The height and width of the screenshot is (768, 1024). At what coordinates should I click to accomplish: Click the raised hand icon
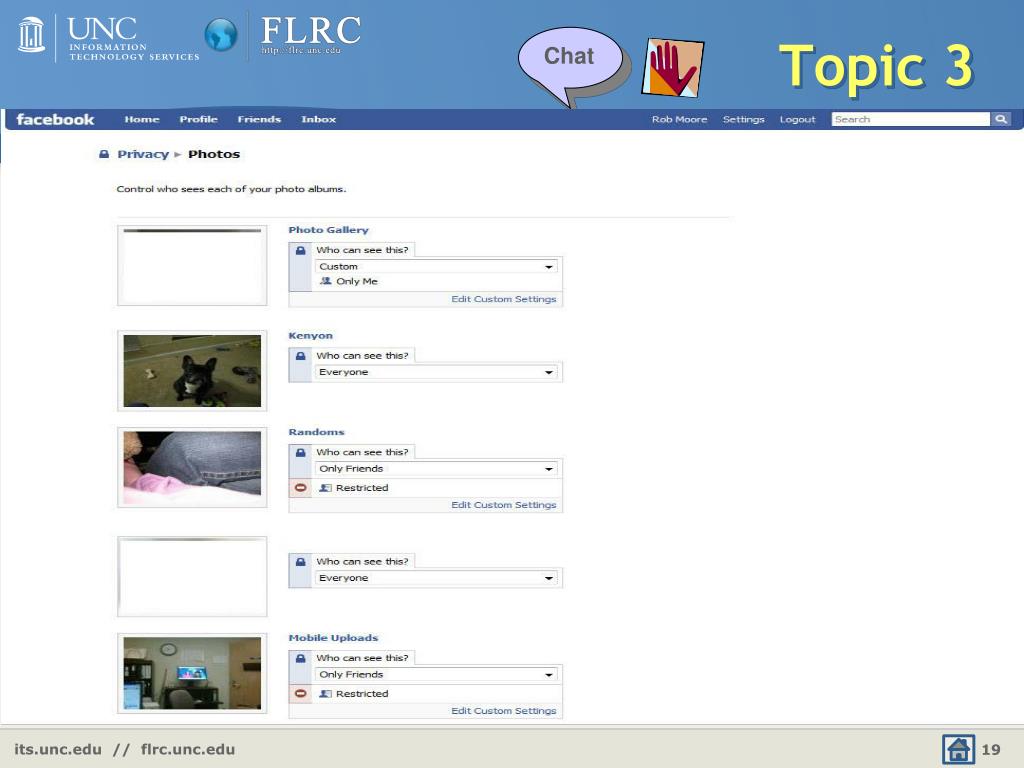pos(673,68)
